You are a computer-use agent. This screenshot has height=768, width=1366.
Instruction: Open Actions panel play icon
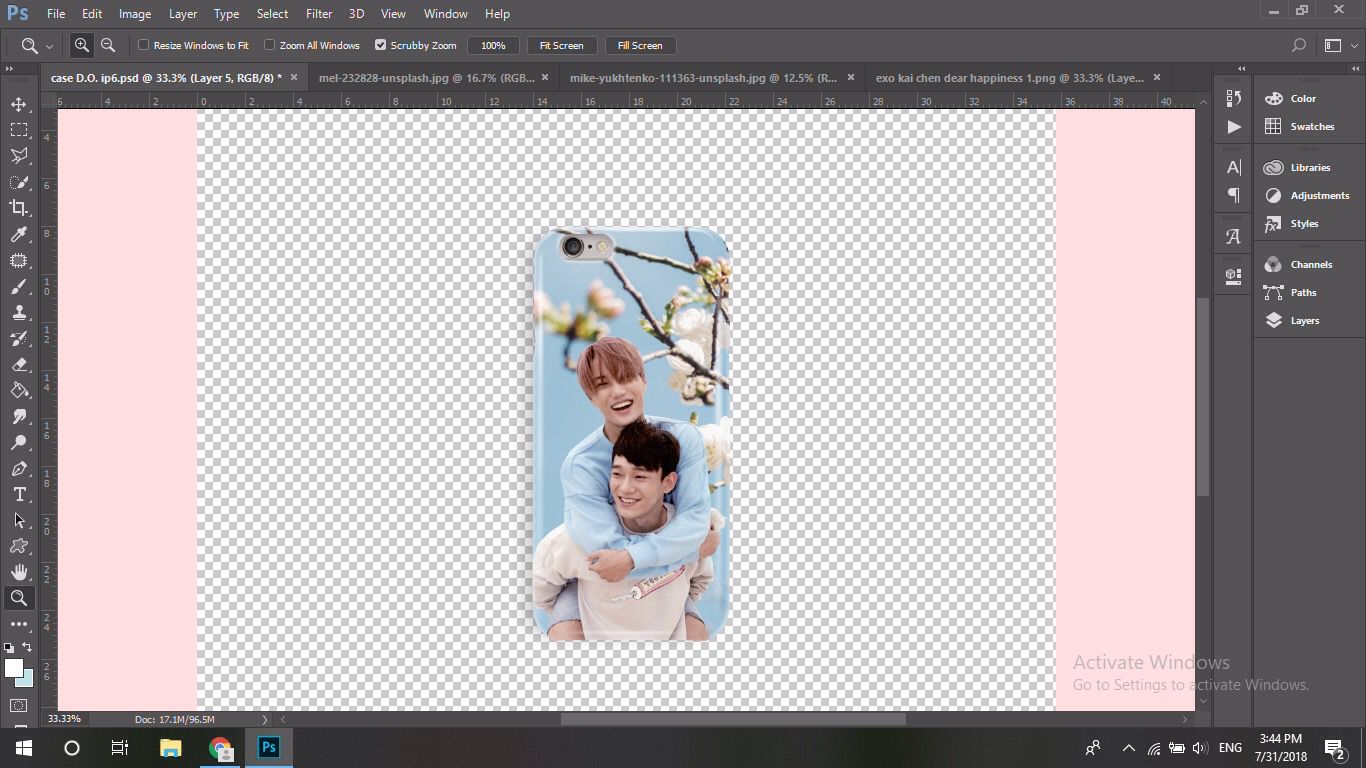1233,127
